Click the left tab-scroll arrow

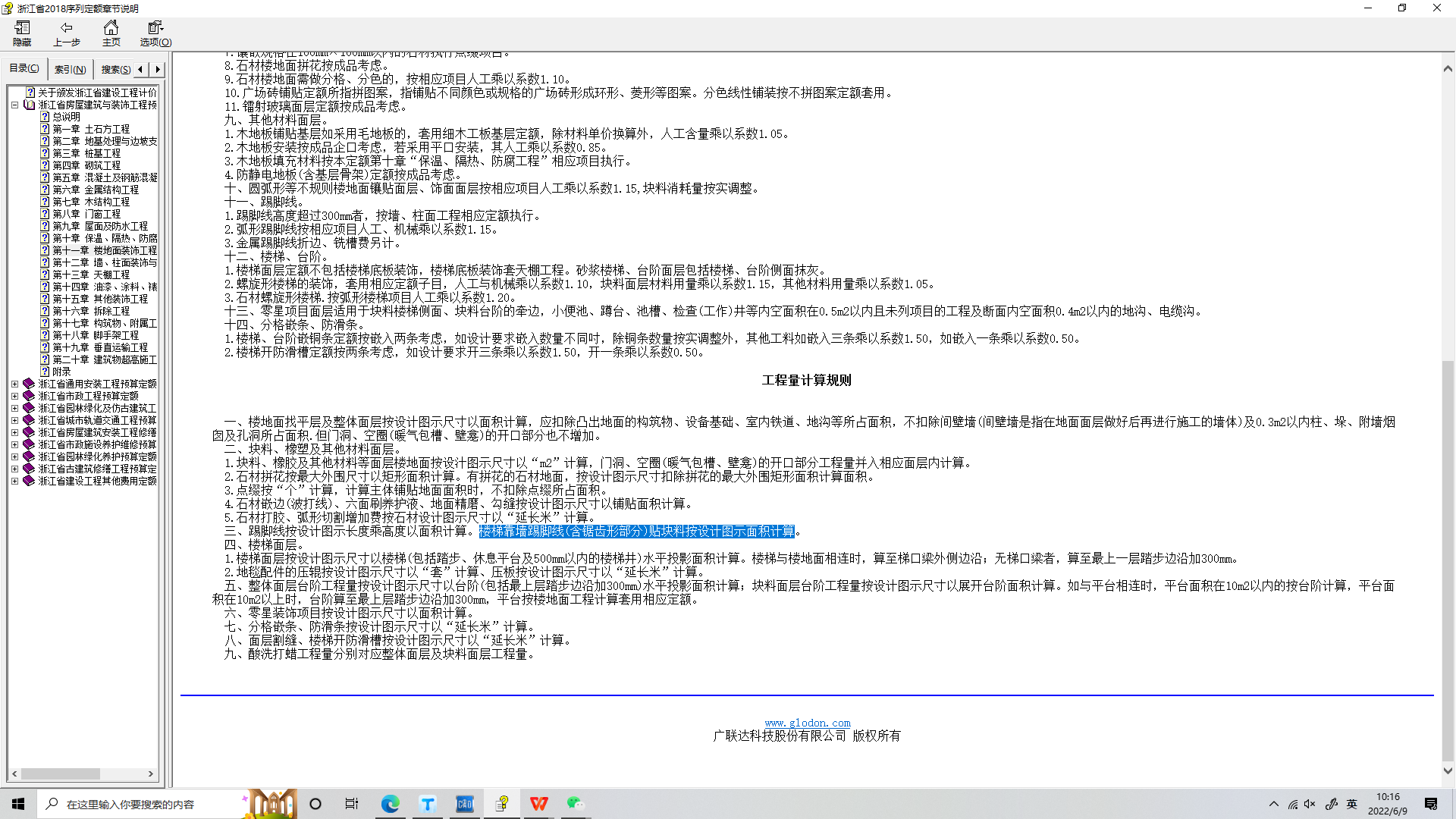(x=140, y=69)
